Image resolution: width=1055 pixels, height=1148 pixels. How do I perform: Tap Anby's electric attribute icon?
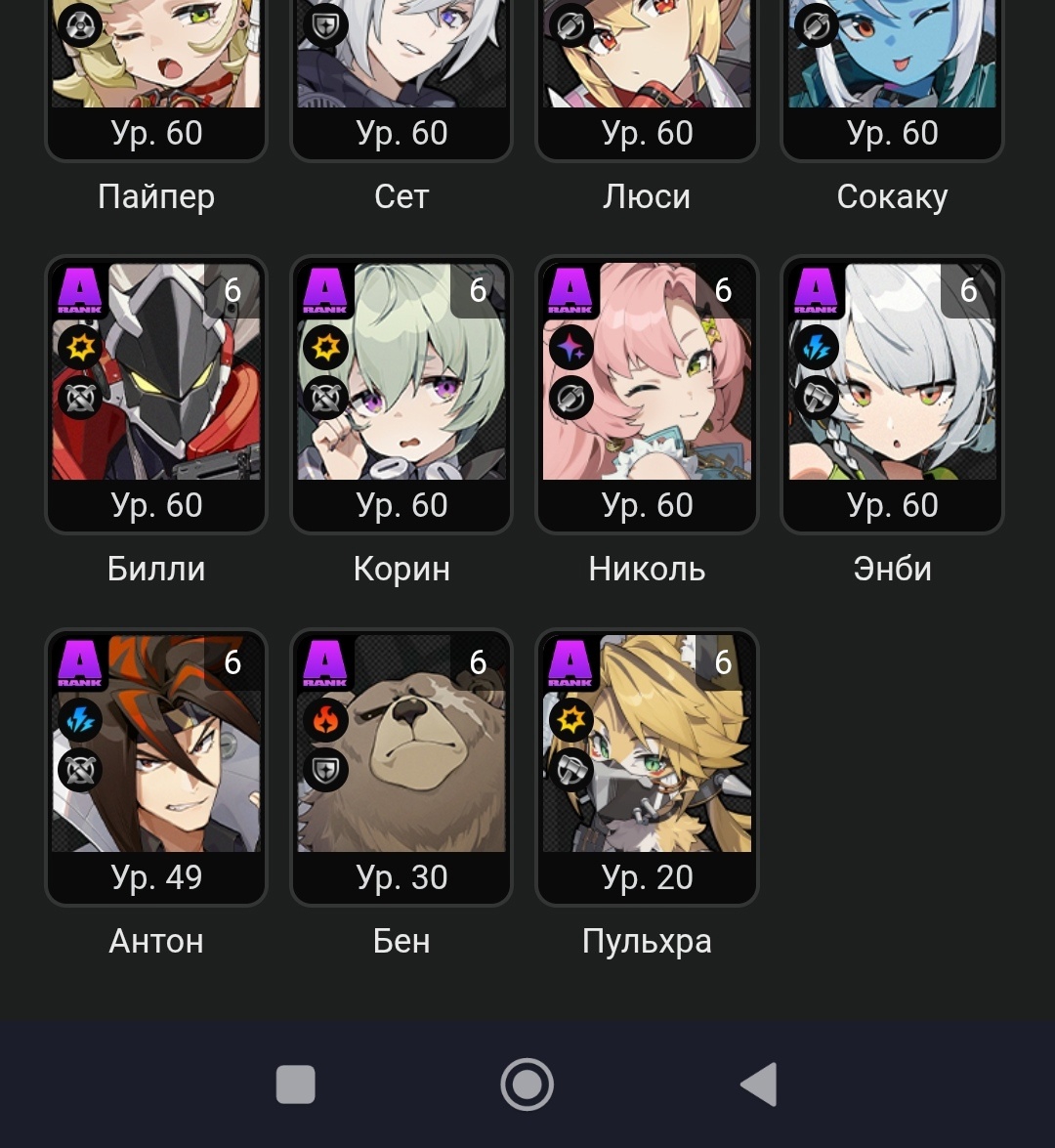pyautogui.click(x=817, y=347)
